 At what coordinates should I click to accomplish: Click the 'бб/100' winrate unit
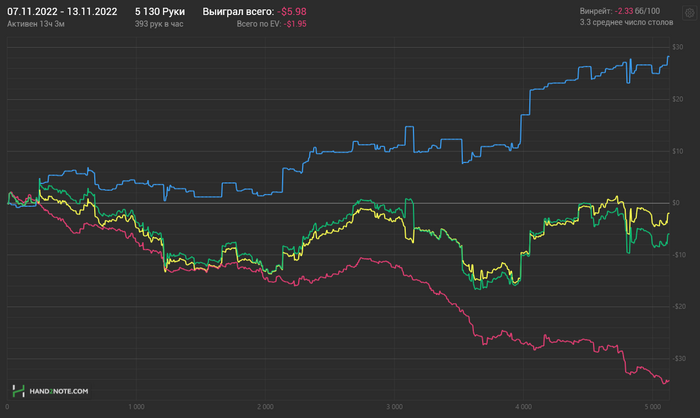[647, 11]
